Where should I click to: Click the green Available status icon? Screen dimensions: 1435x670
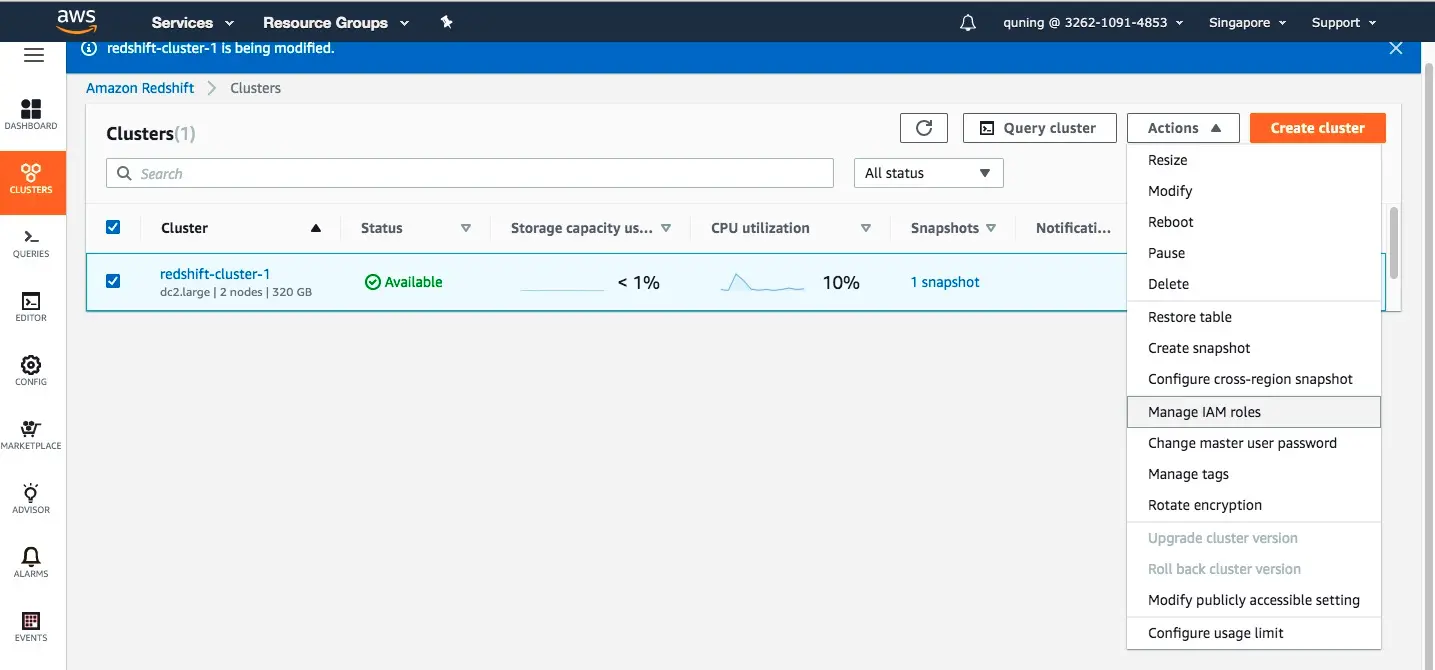372,282
